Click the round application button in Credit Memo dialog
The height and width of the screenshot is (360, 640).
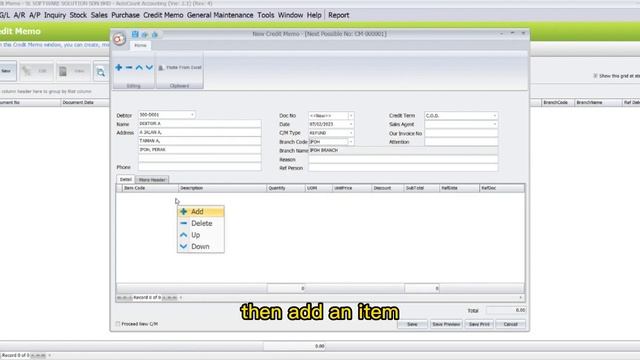119,39
